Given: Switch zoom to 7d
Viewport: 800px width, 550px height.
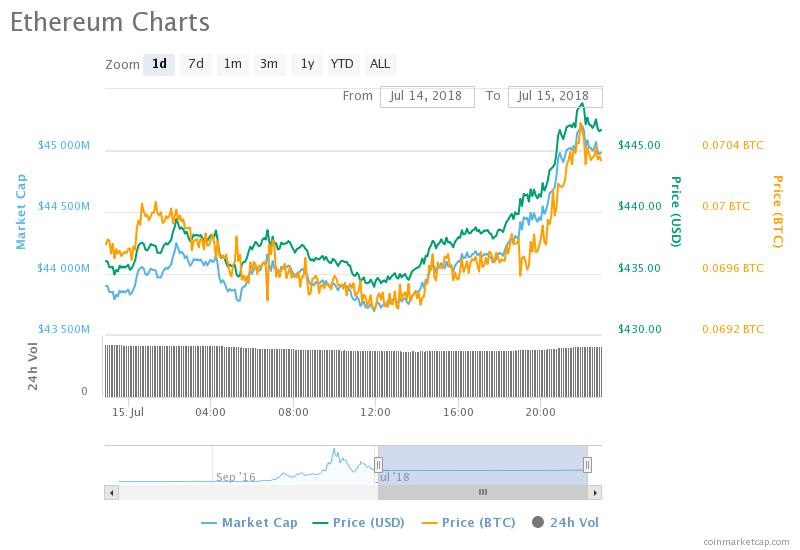Looking at the screenshot, I should coord(196,64).
